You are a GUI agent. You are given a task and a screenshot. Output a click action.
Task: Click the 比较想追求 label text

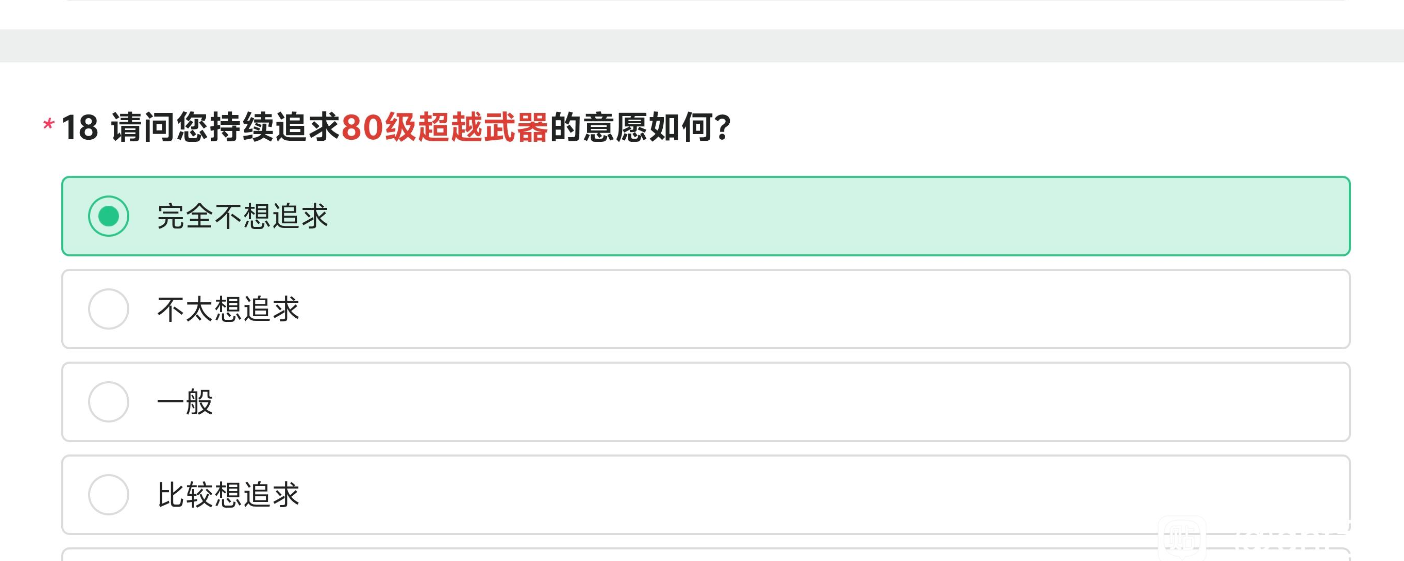pos(228,495)
